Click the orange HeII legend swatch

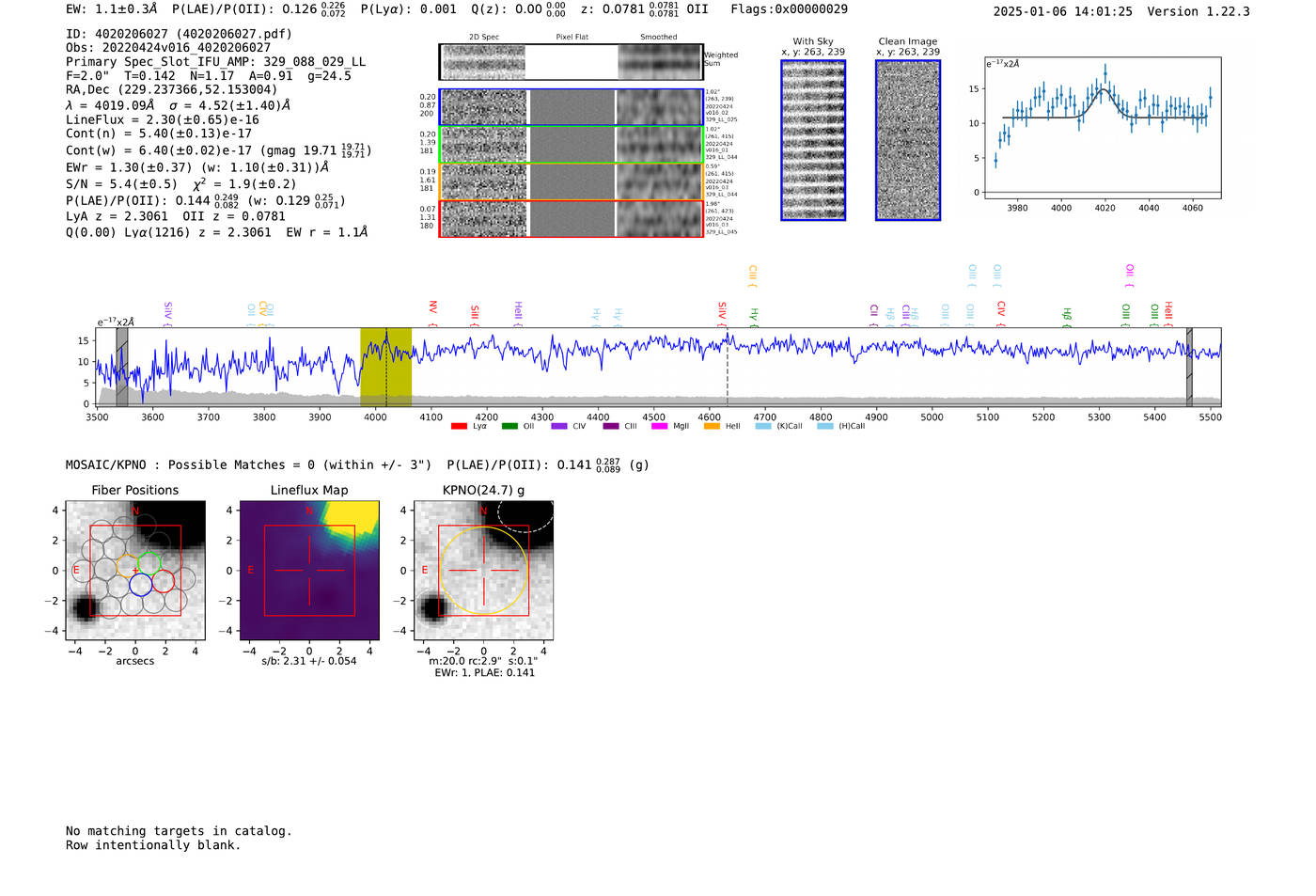coord(712,427)
